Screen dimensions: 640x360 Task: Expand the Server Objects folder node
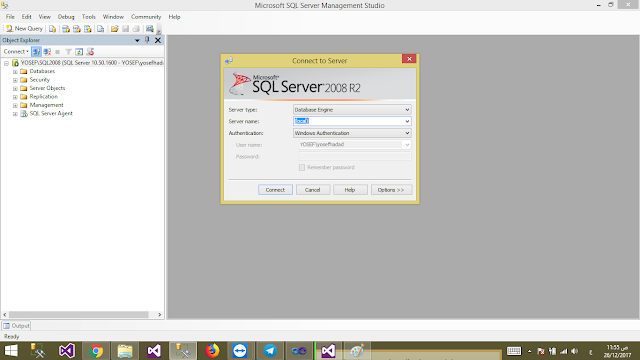pyautogui.click(x=15, y=89)
